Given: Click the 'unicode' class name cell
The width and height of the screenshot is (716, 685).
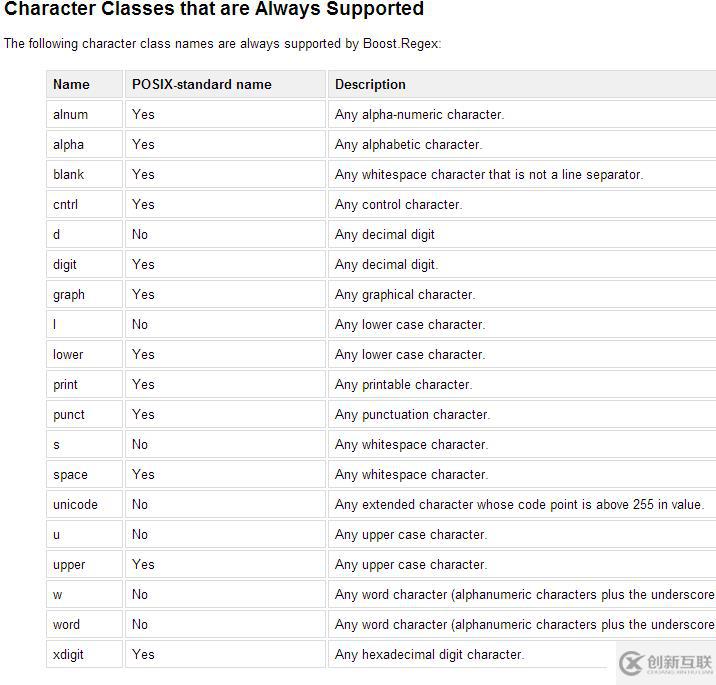Looking at the screenshot, I should coord(84,505).
